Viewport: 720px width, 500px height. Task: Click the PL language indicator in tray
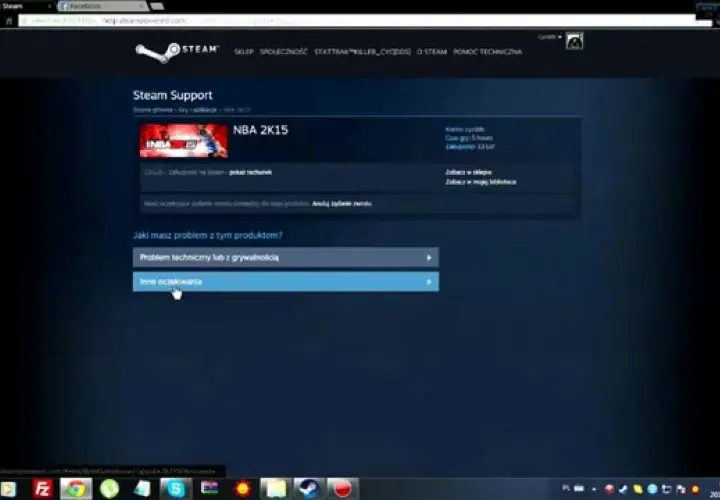(567, 488)
